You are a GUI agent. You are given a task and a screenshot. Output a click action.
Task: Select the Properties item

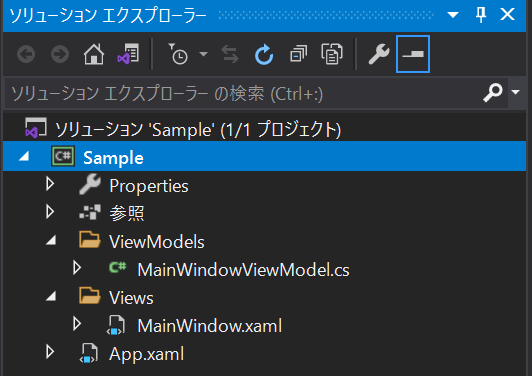click(x=149, y=186)
